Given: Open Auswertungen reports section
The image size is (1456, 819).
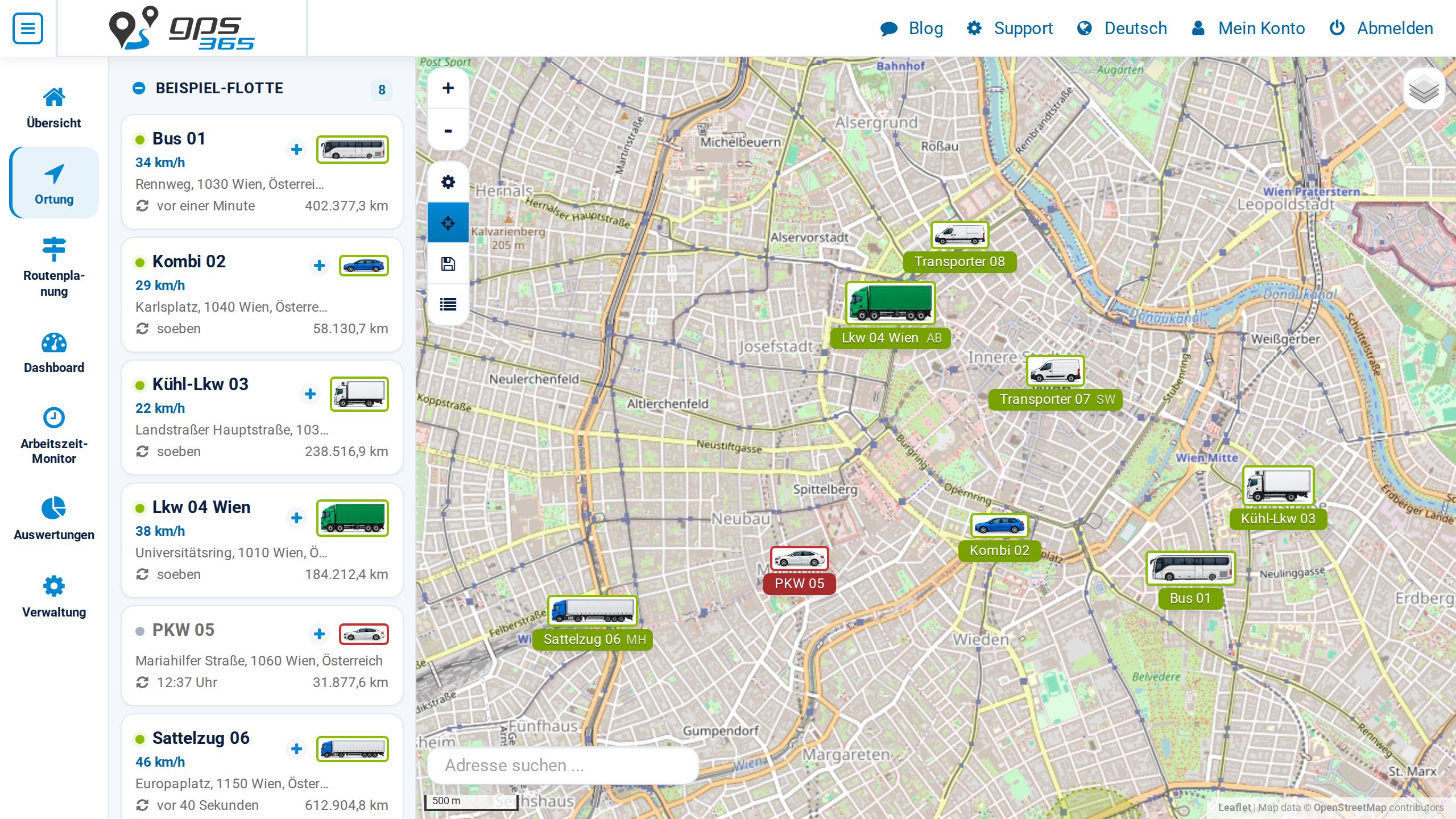Looking at the screenshot, I should coord(54,519).
